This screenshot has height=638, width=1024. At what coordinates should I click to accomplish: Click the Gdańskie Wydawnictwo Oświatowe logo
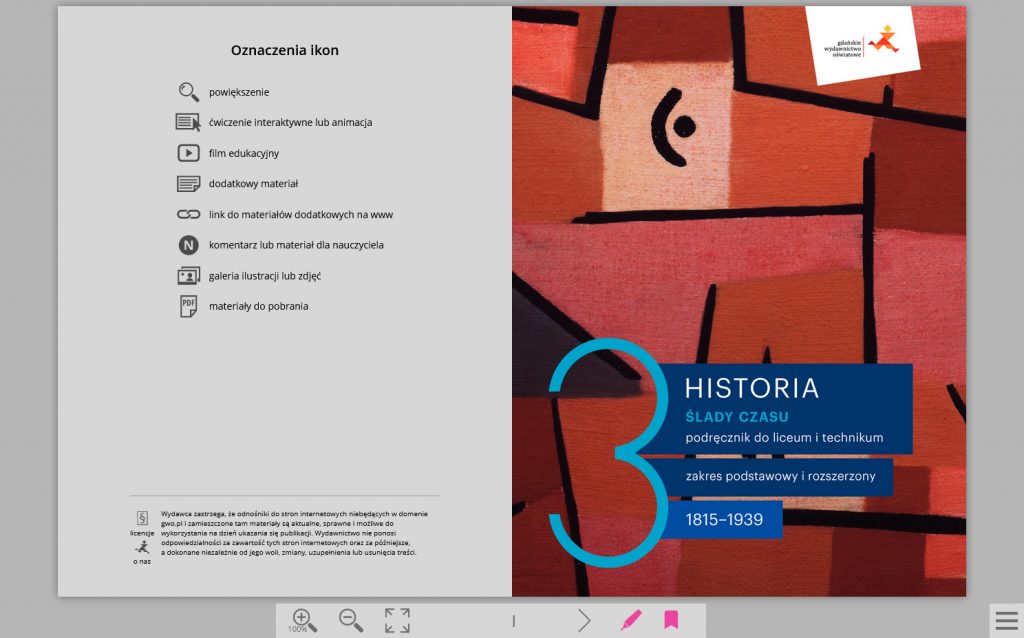coord(862,42)
